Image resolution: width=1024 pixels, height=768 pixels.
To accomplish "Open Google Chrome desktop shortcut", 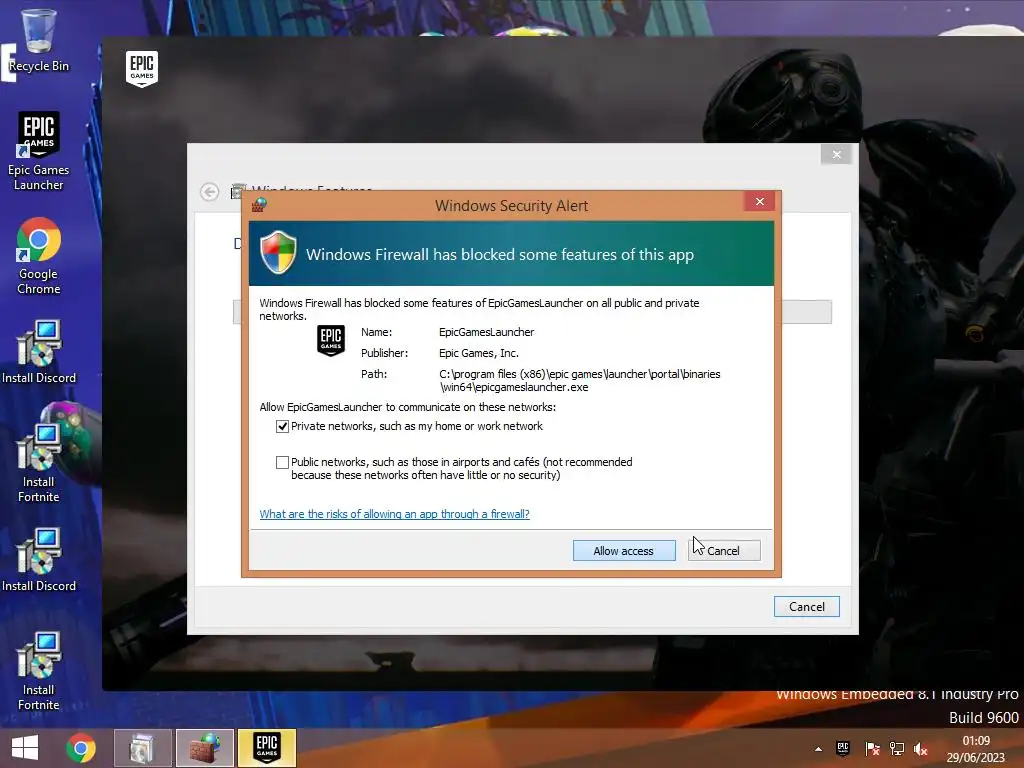I will click(x=39, y=256).
